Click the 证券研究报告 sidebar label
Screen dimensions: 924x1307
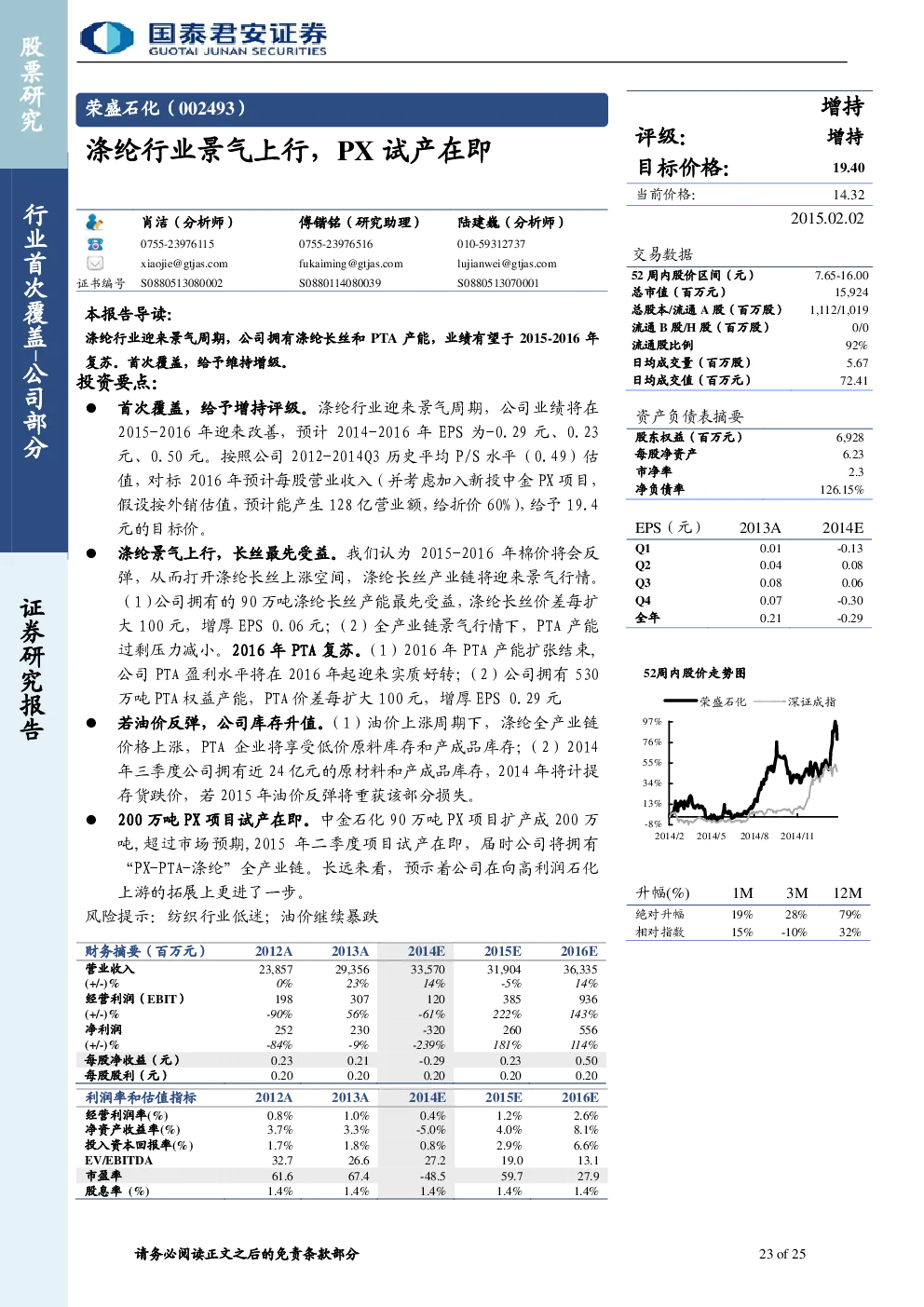[x=33, y=670]
